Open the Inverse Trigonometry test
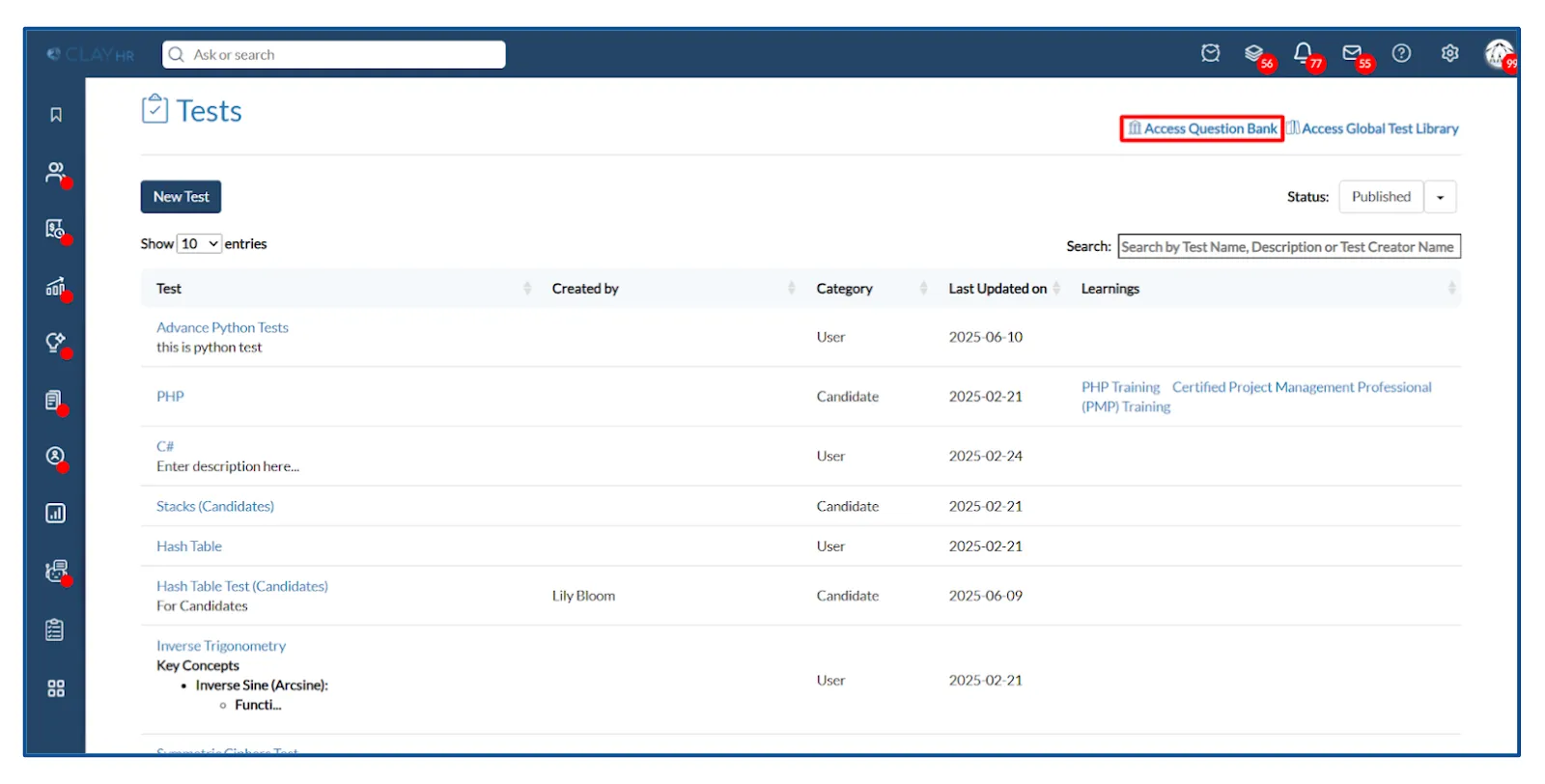Image resolution: width=1545 pixels, height=784 pixels. coord(221,647)
